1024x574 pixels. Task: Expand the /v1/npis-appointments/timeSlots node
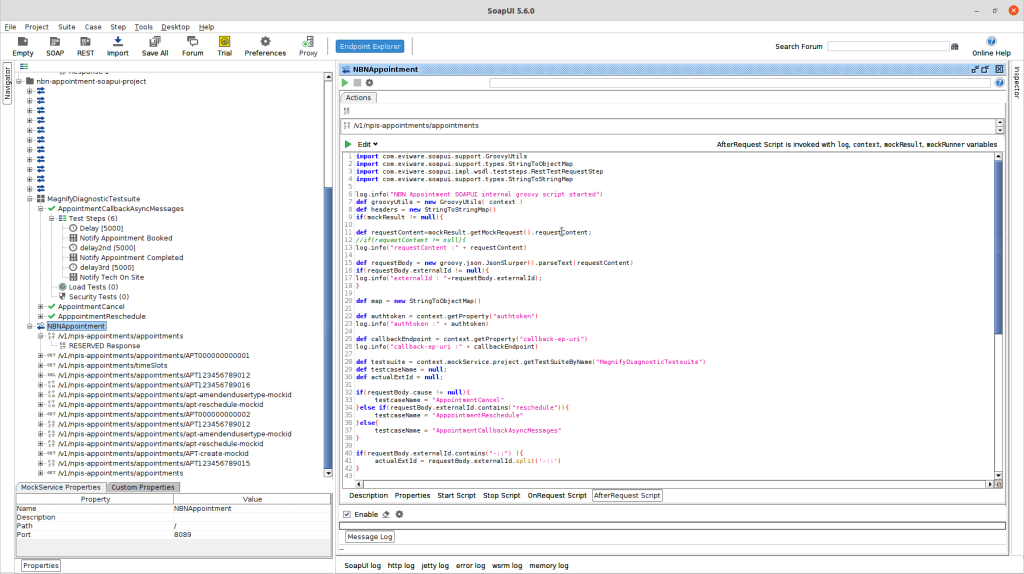tap(41, 365)
